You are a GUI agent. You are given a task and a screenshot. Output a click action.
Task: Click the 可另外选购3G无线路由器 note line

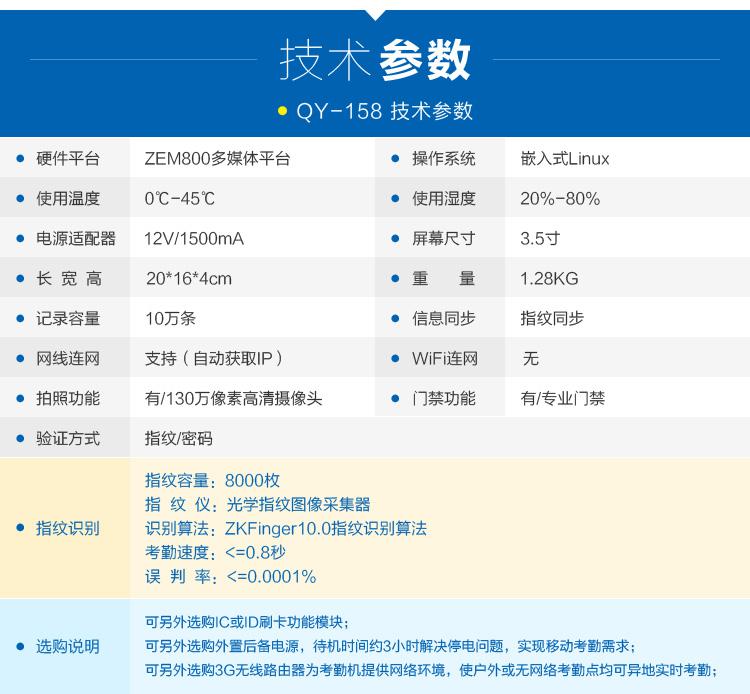(x=431, y=671)
